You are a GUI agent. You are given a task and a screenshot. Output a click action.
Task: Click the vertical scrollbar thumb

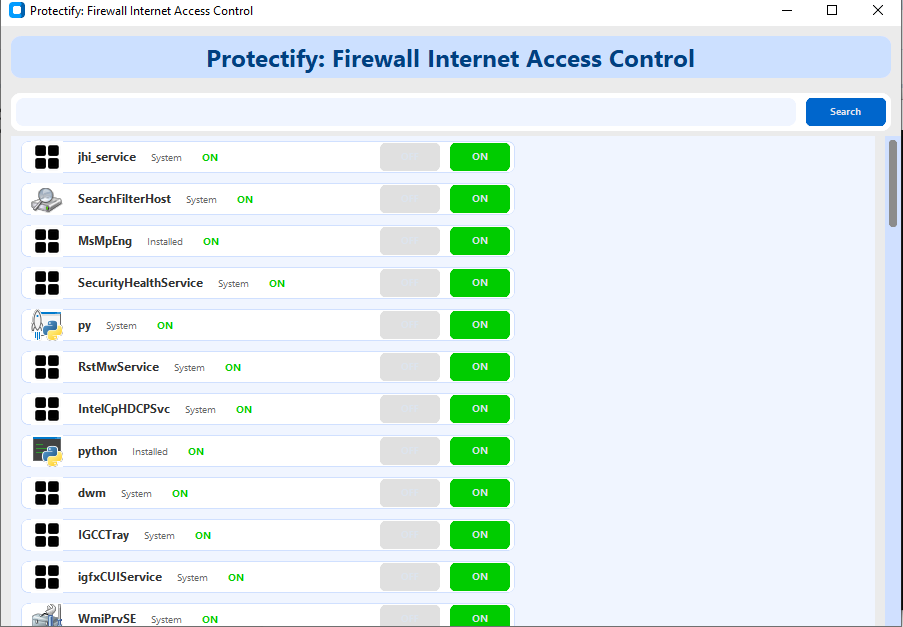coord(893,183)
